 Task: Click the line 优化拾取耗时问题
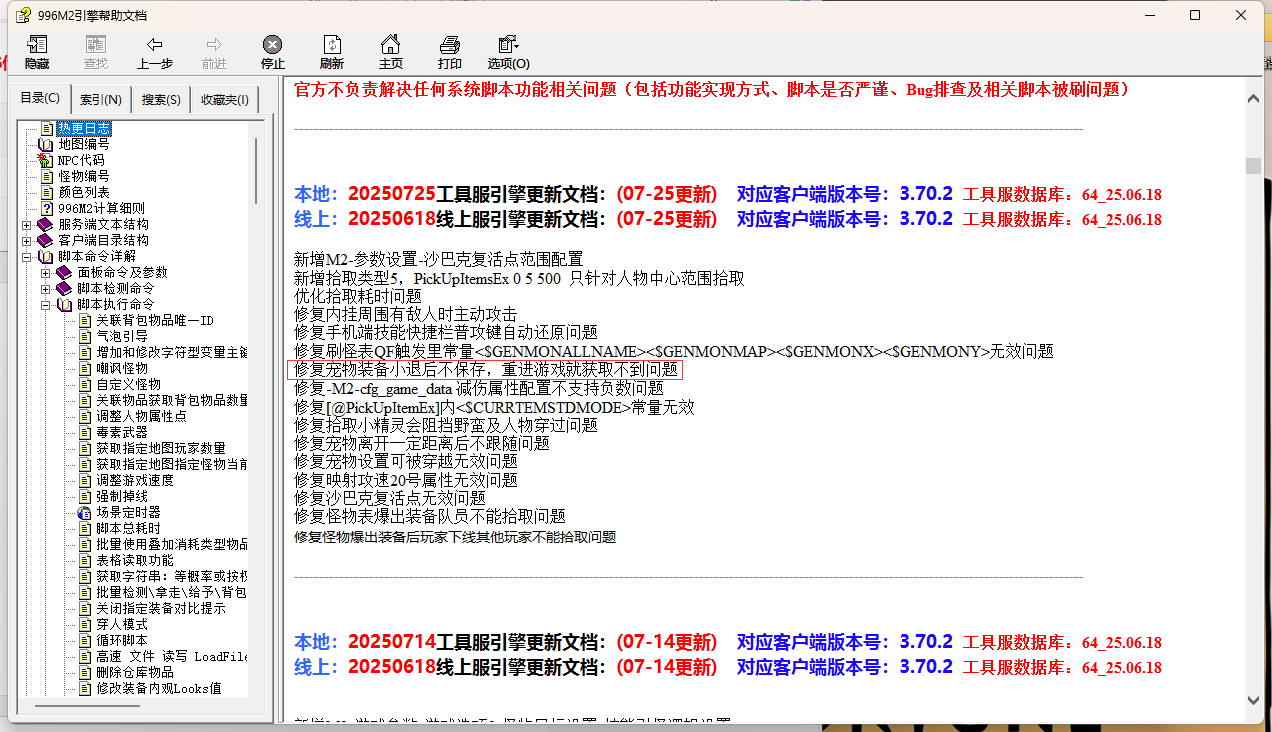[x=358, y=296]
